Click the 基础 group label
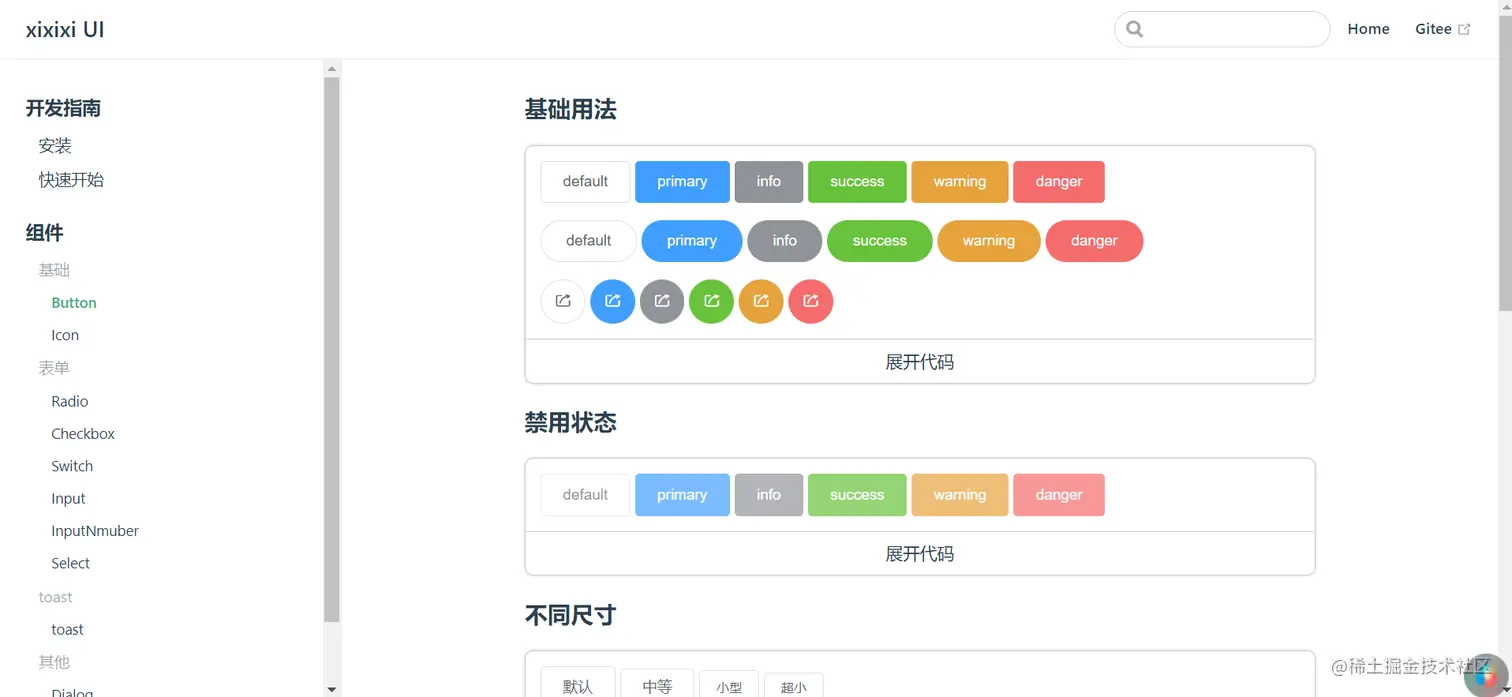The height and width of the screenshot is (697, 1512). pyautogui.click(x=54, y=270)
